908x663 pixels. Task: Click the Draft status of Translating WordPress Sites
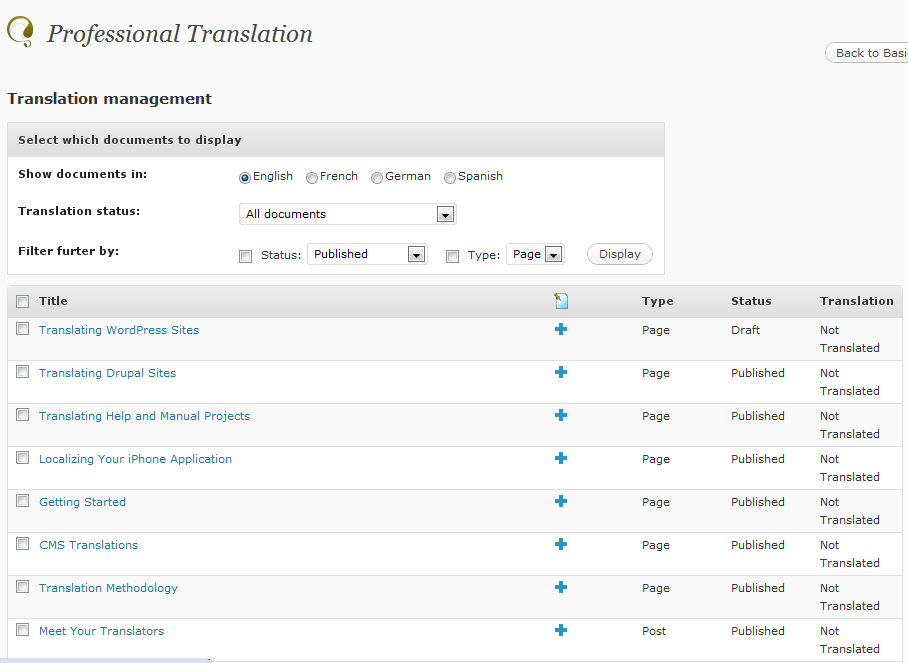745,330
